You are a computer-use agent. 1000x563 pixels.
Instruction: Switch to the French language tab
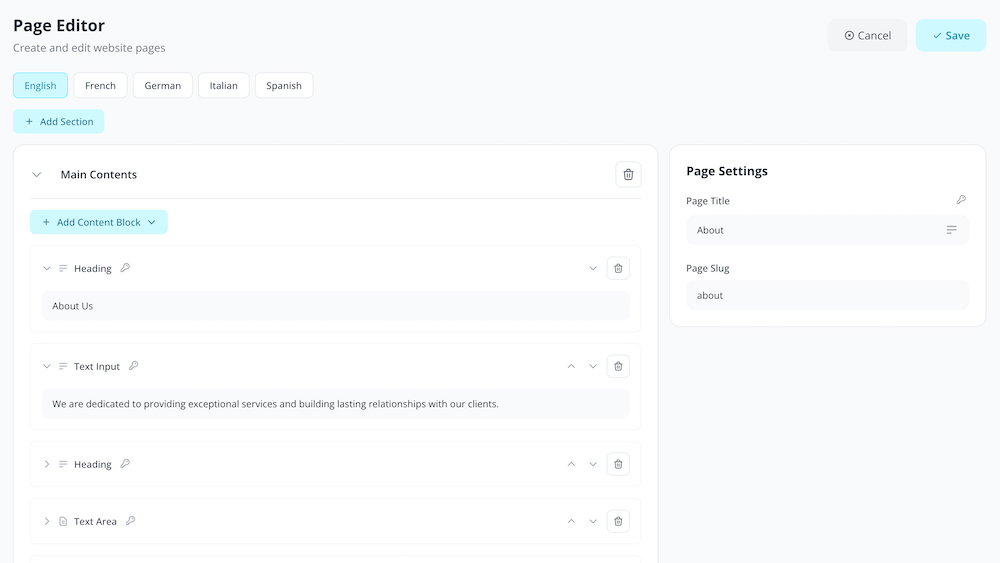[x=100, y=85]
